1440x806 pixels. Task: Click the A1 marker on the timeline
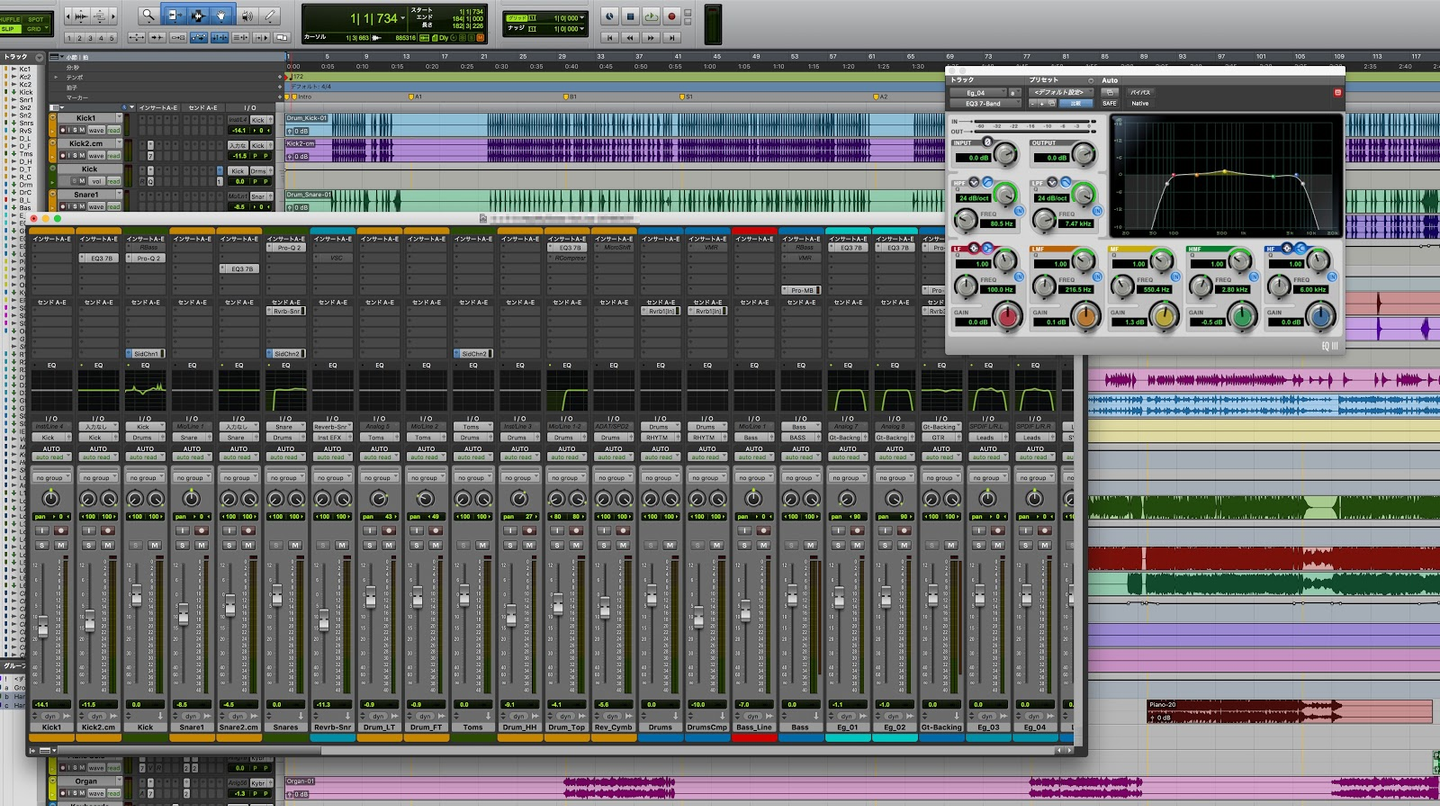coord(410,97)
